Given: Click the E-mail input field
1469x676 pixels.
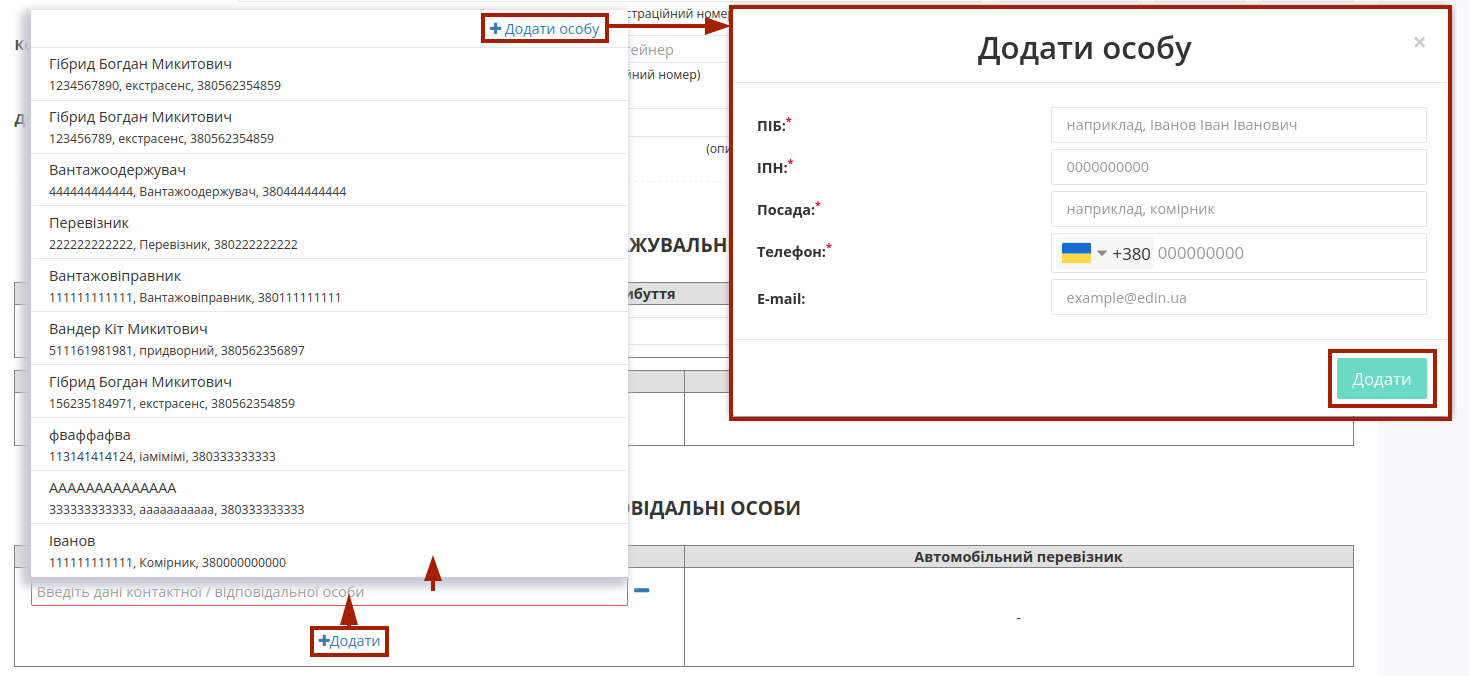Looking at the screenshot, I should pos(1238,297).
